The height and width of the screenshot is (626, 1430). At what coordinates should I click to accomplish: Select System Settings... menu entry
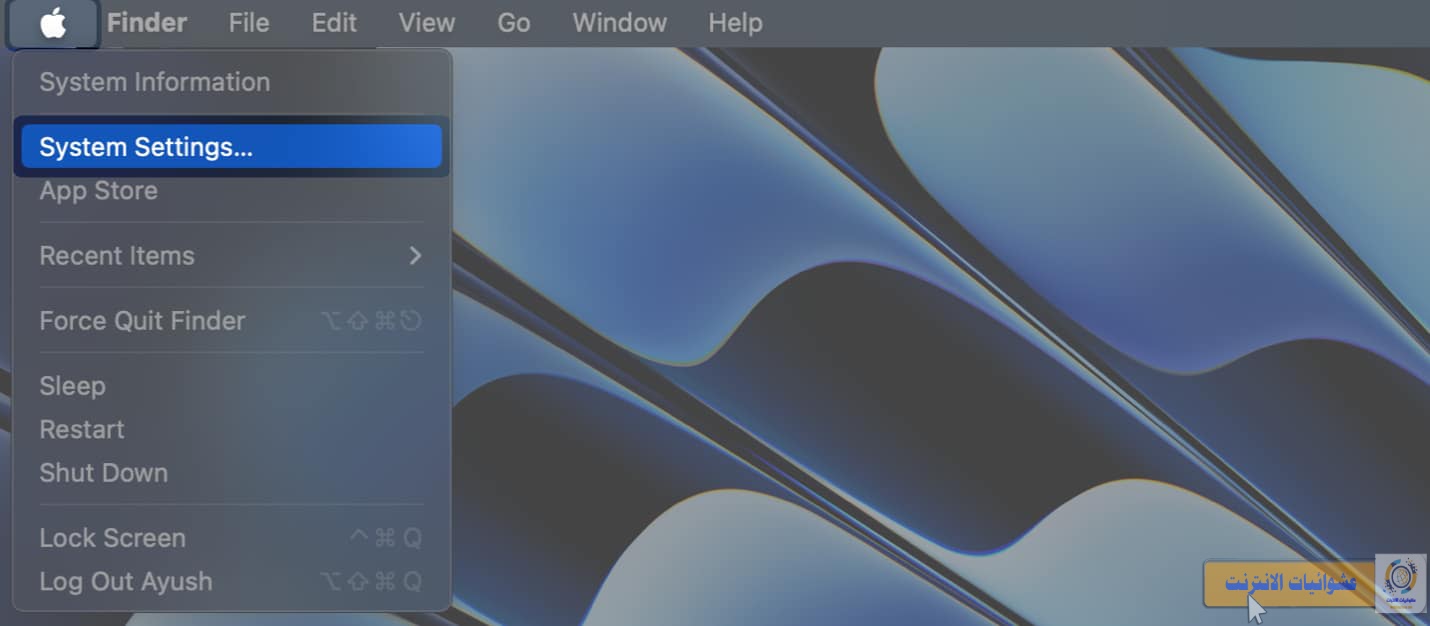click(x=231, y=147)
